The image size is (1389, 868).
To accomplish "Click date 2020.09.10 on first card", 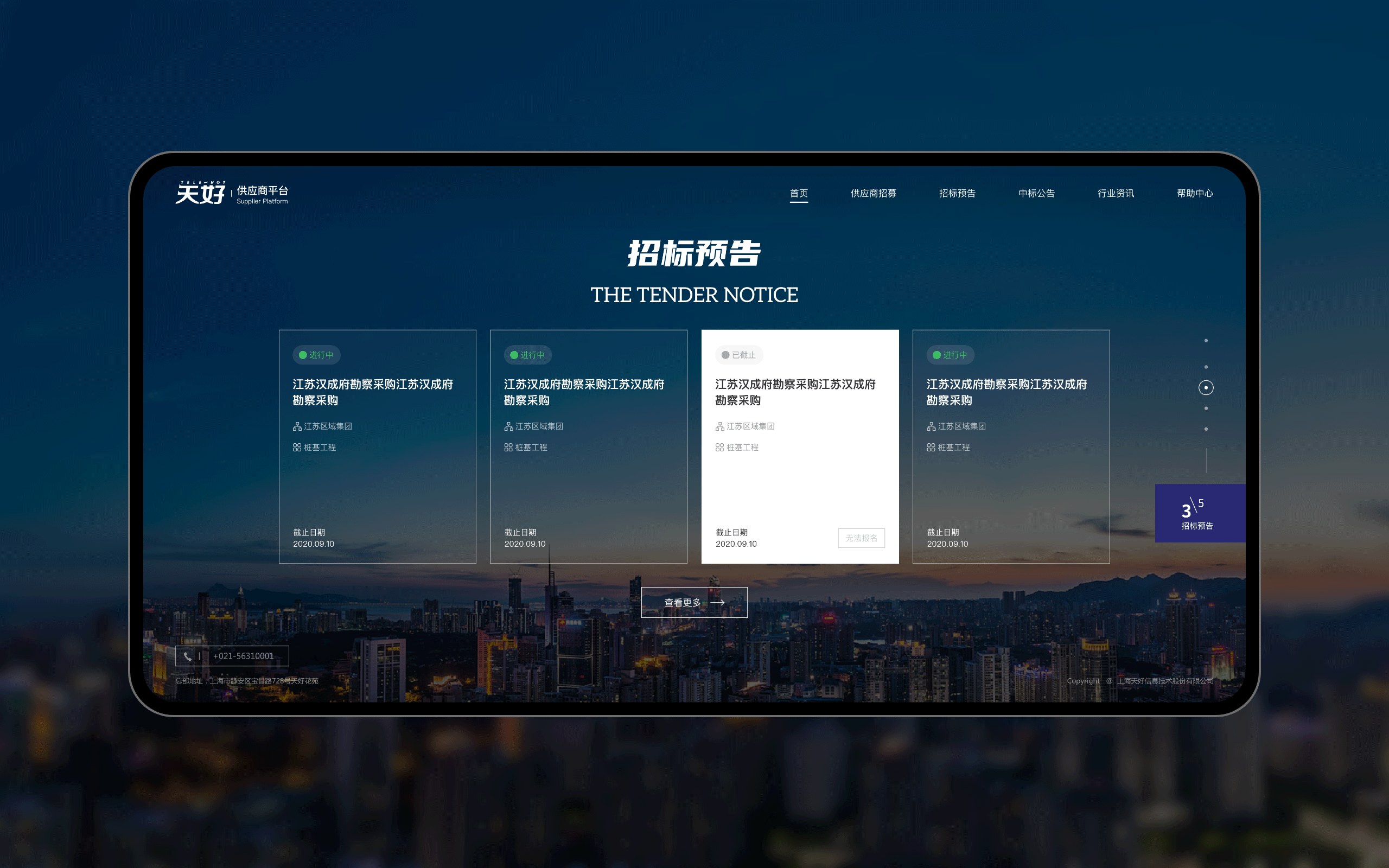I will point(314,544).
